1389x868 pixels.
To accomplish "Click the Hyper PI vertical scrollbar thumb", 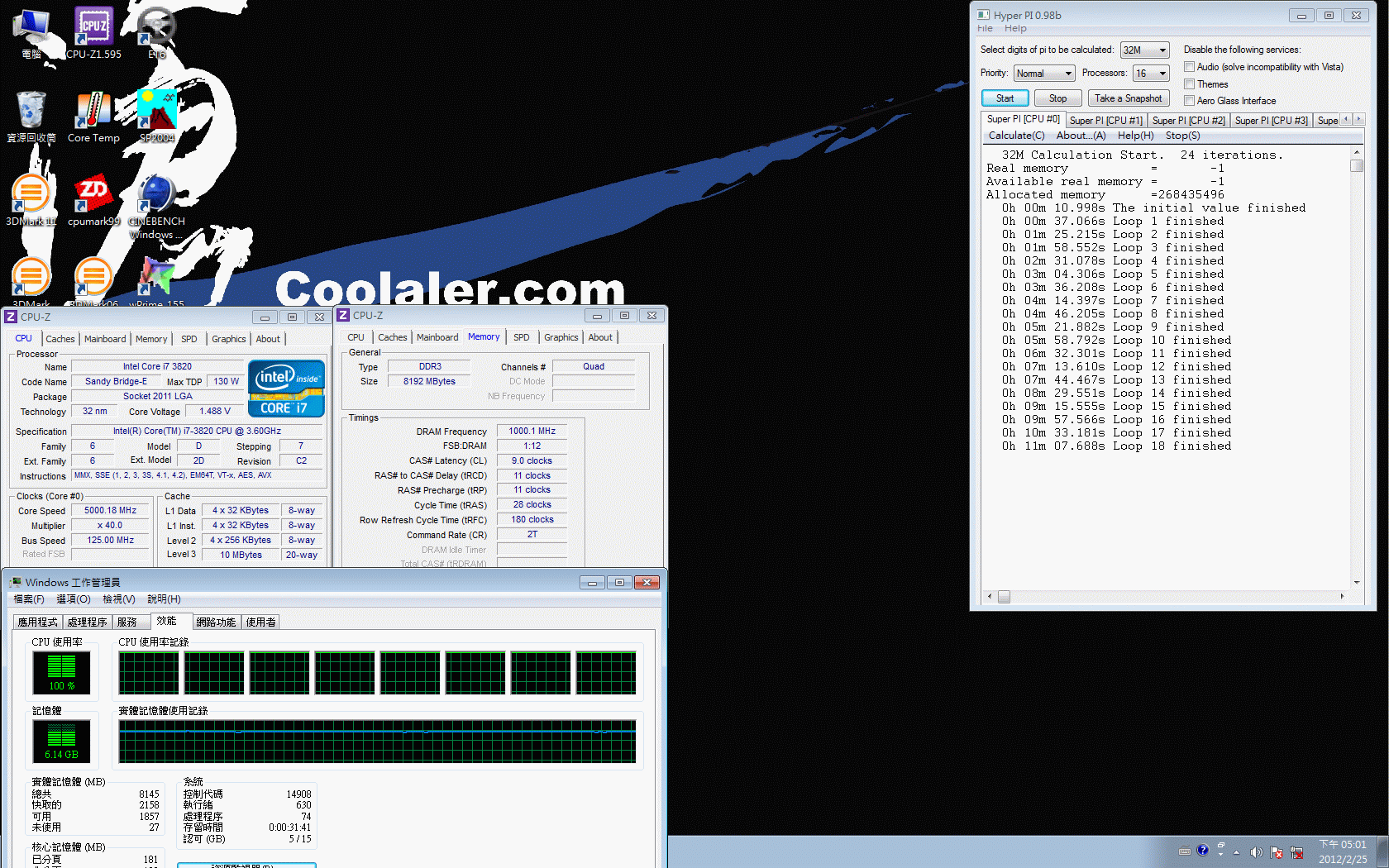I will click(x=1357, y=166).
